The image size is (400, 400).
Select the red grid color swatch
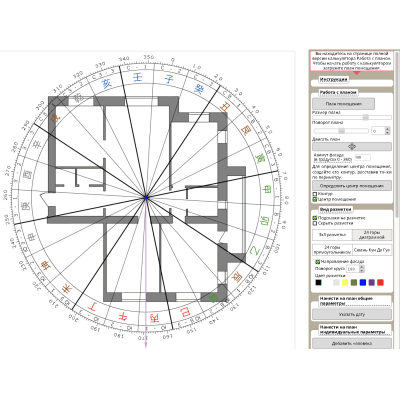click(x=380, y=283)
